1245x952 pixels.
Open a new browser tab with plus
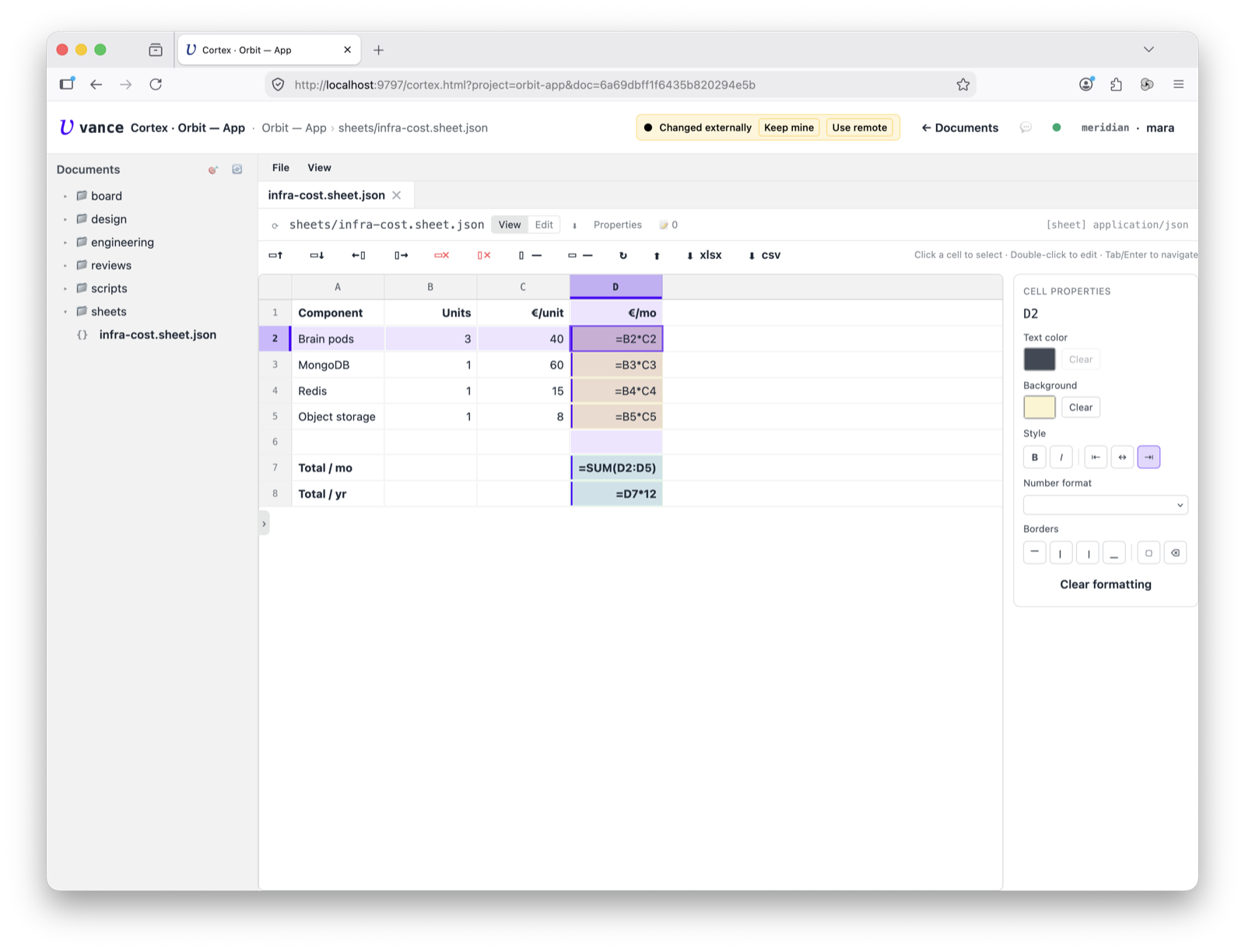pyautogui.click(x=378, y=50)
